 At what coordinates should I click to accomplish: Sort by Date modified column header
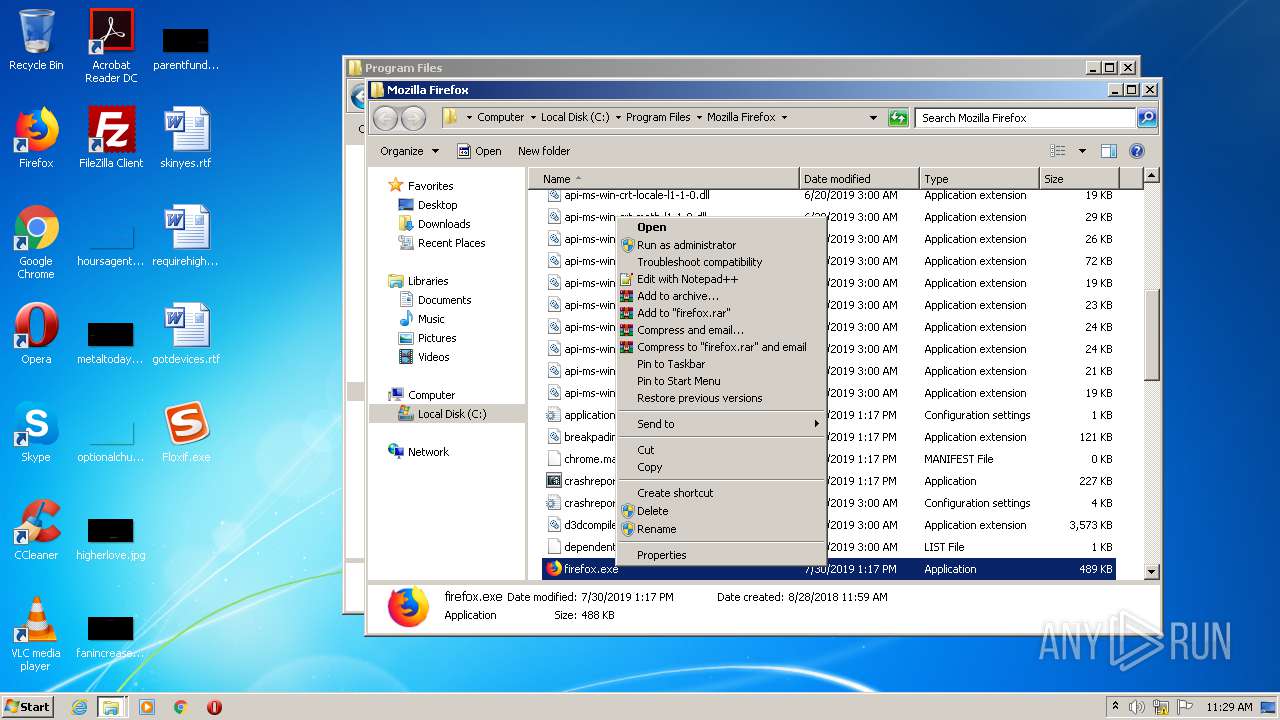point(859,179)
